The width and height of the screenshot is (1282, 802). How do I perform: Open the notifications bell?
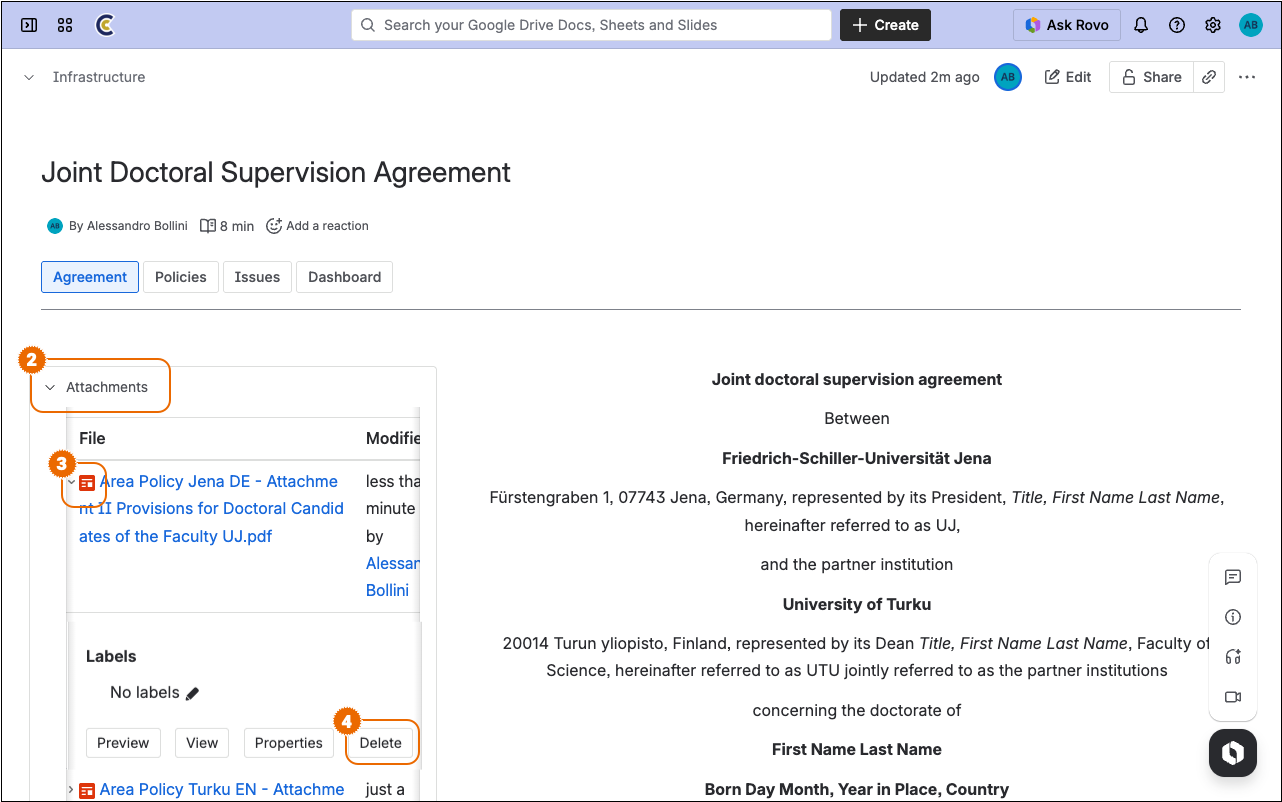coord(1141,25)
